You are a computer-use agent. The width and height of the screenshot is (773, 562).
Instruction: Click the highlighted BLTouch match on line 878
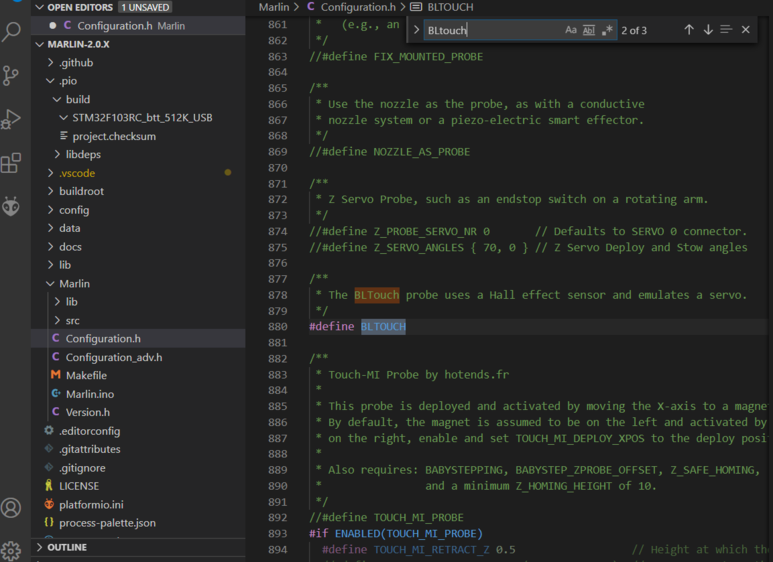[377, 295]
